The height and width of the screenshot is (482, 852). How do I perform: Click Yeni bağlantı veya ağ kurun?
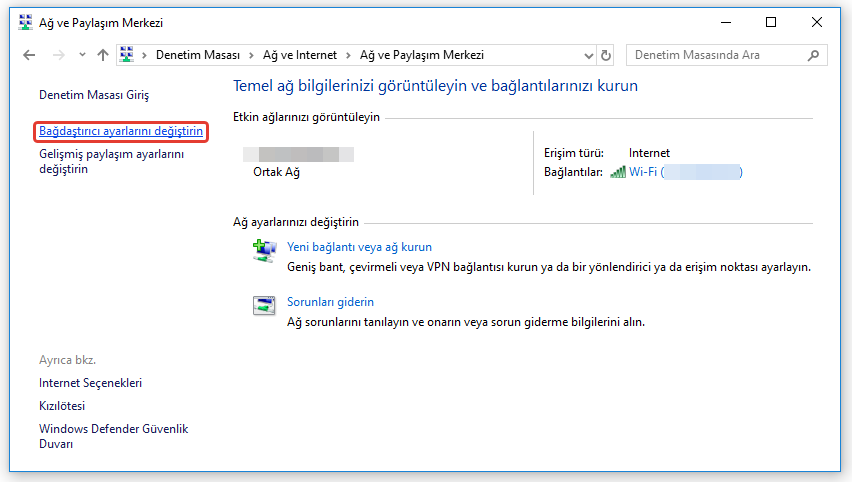pos(359,246)
